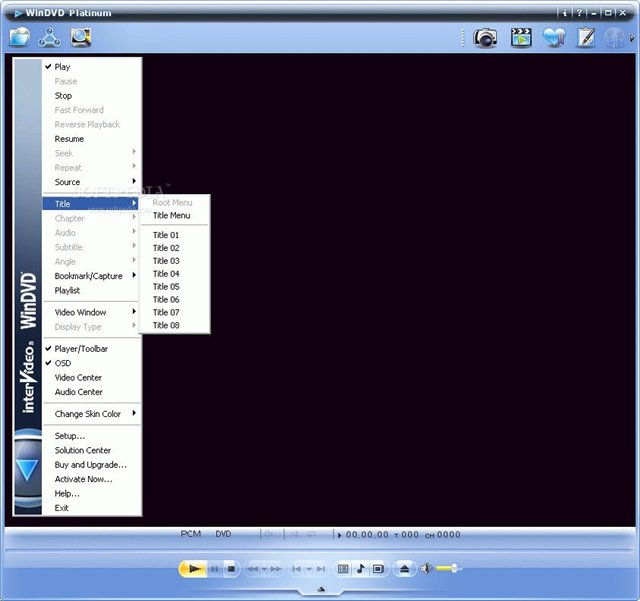The width and height of the screenshot is (640, 601).
Task: Select Stop in the context menu
Action: (x=92, y=96)
